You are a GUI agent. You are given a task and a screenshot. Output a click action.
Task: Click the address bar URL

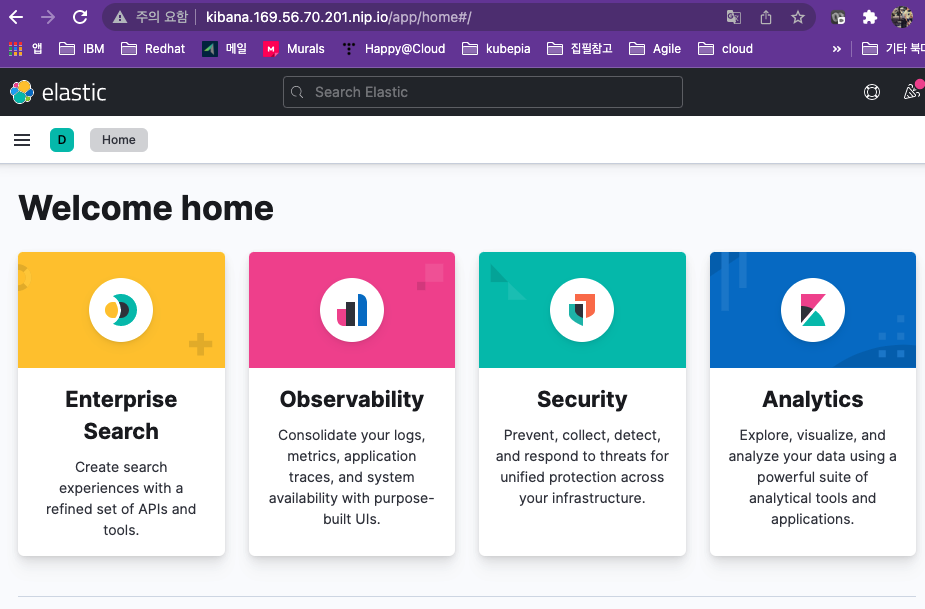[338, 17]
